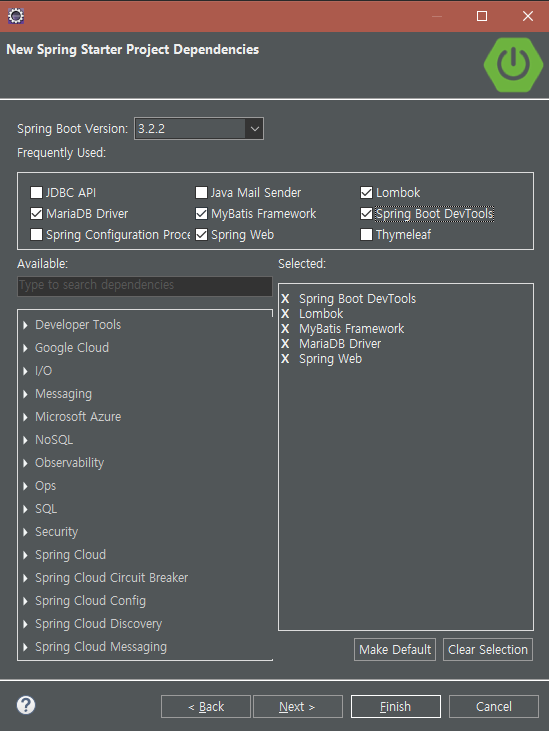Enable Spring Configuration Processor checkbox
The height and width of the screenshot is (731, 549).
click(x=36, y=234)
